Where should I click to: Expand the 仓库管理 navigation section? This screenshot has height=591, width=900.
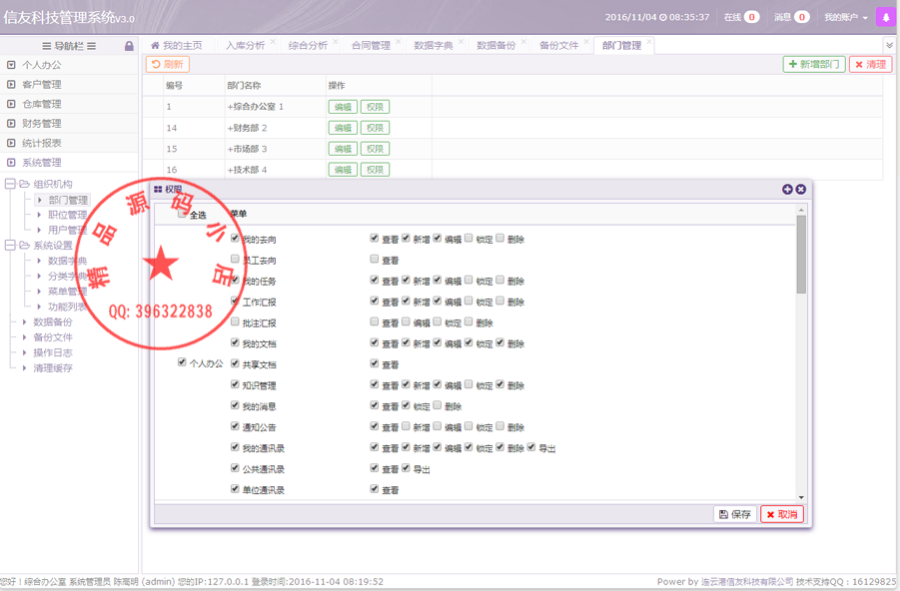click(x=69, y=104)
